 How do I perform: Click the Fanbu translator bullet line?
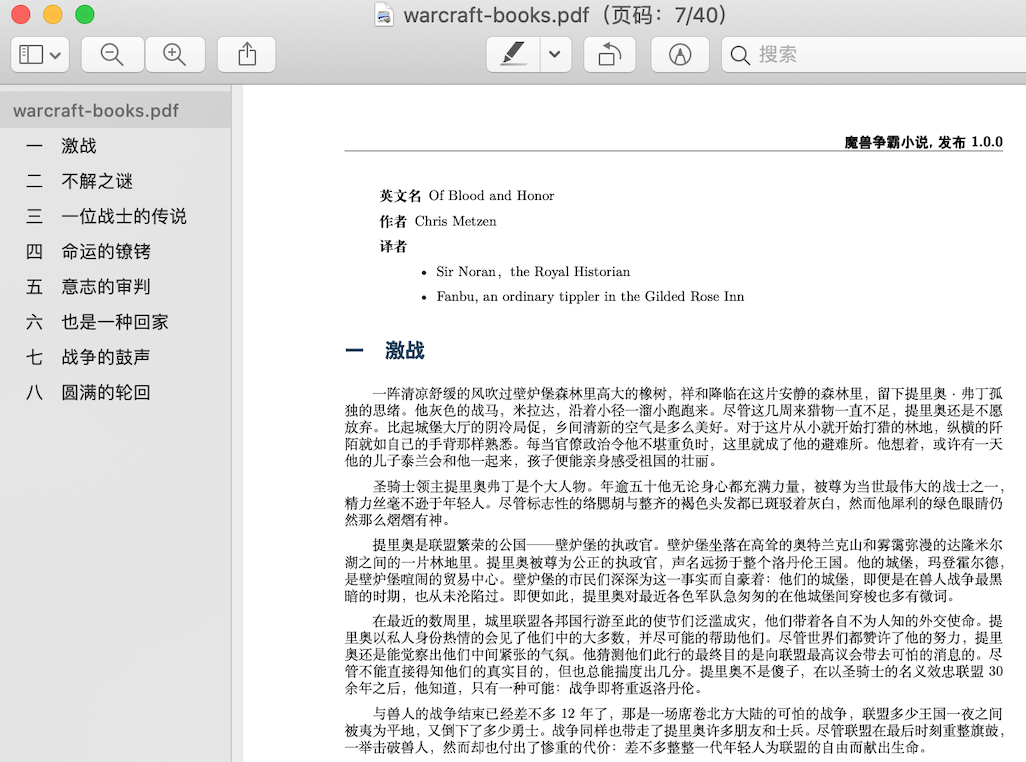590,296
